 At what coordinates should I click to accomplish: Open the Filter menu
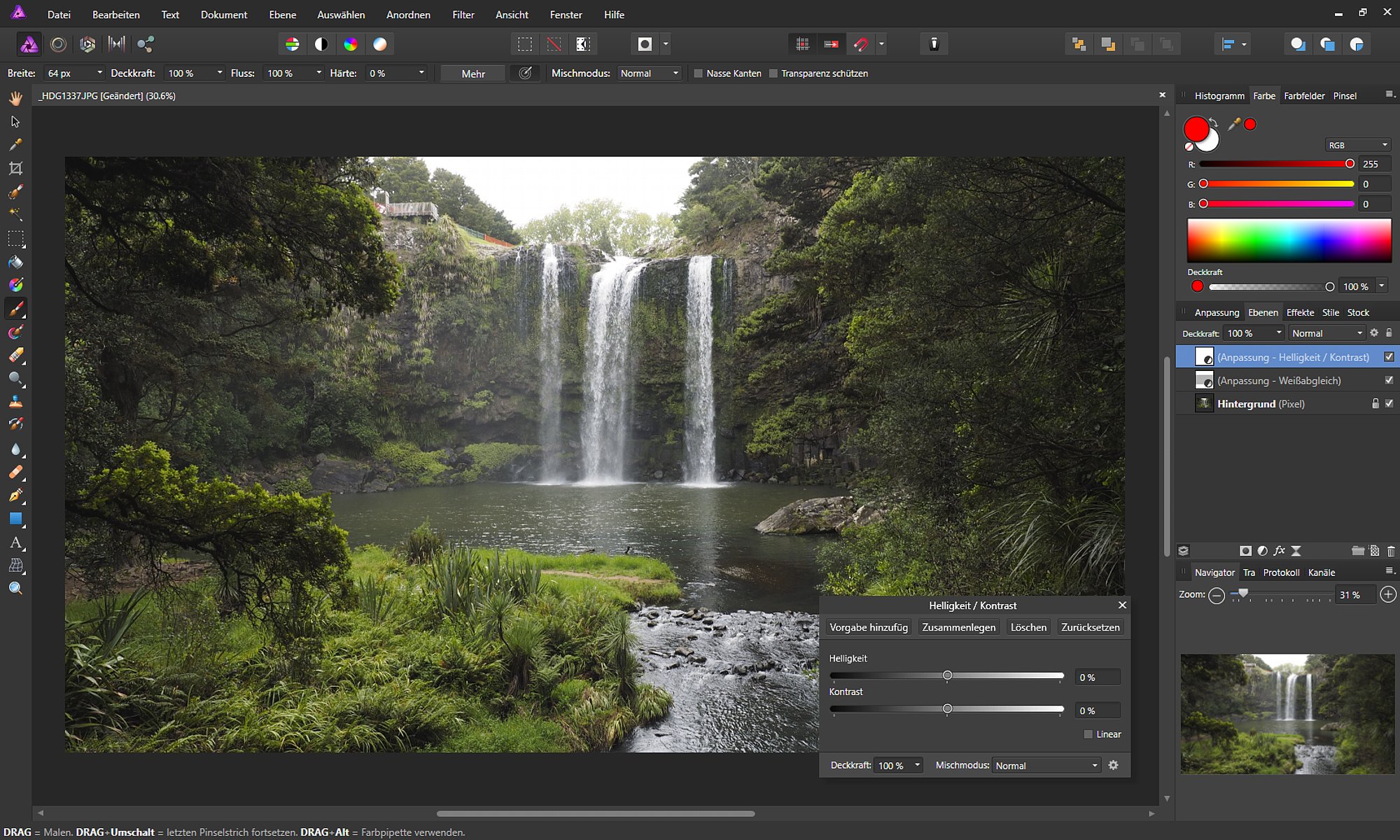[x=463, y=15]
